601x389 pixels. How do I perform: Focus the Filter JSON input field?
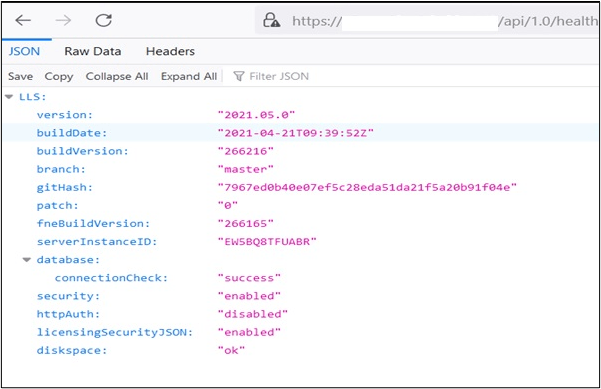click(x=279, y=76)
